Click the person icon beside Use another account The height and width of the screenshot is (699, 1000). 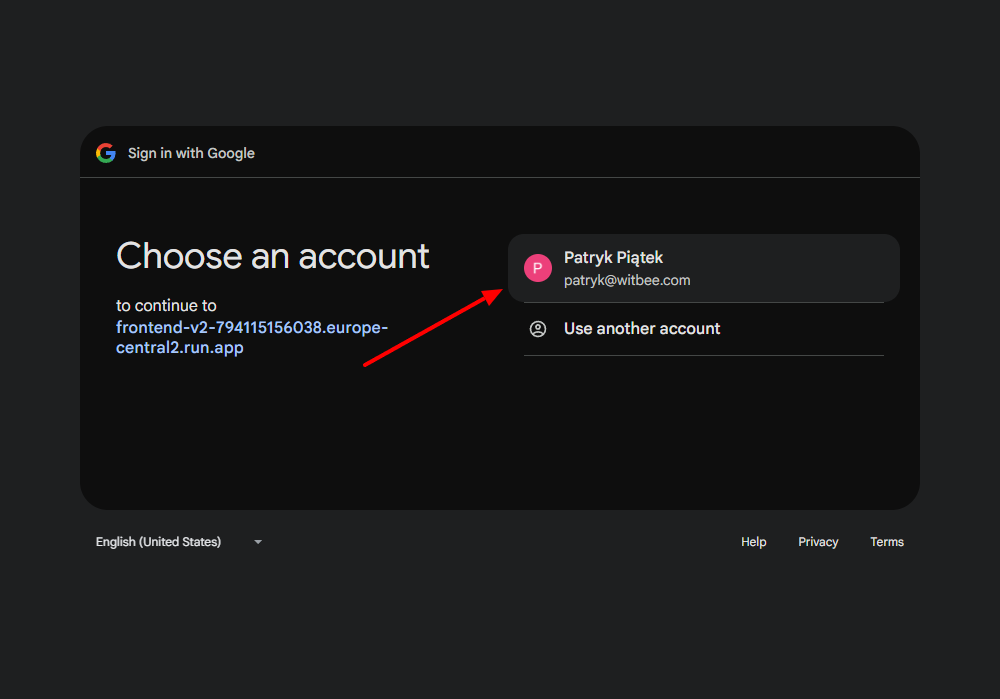click(538, 329)
